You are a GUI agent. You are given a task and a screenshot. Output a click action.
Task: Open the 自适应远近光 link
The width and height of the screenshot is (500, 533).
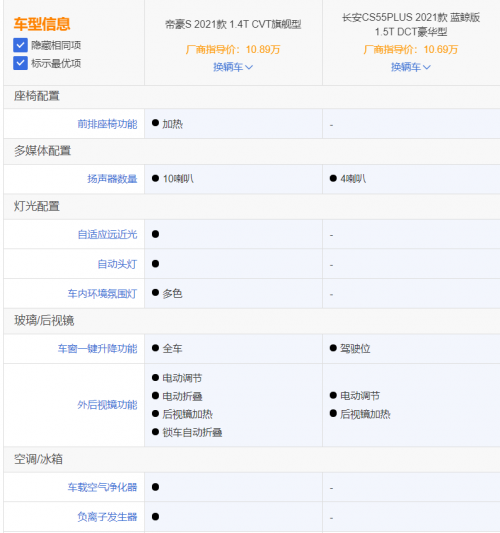[x=107, y=234]
